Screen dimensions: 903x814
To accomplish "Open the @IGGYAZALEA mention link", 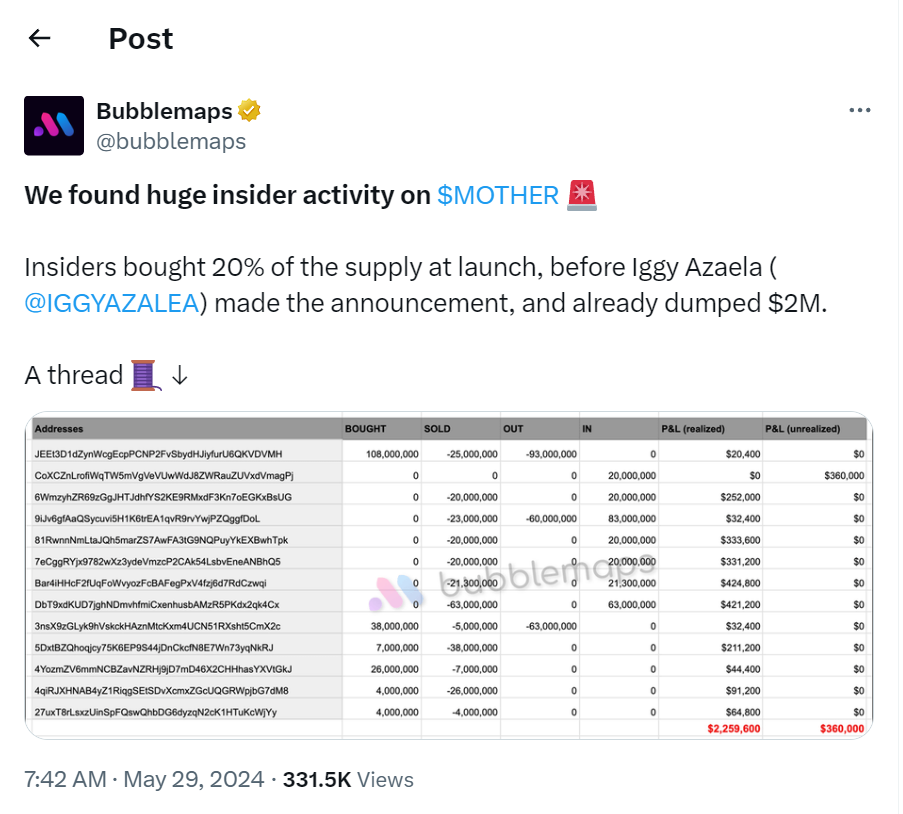I will pyautogui.click(x=112, y=303).
